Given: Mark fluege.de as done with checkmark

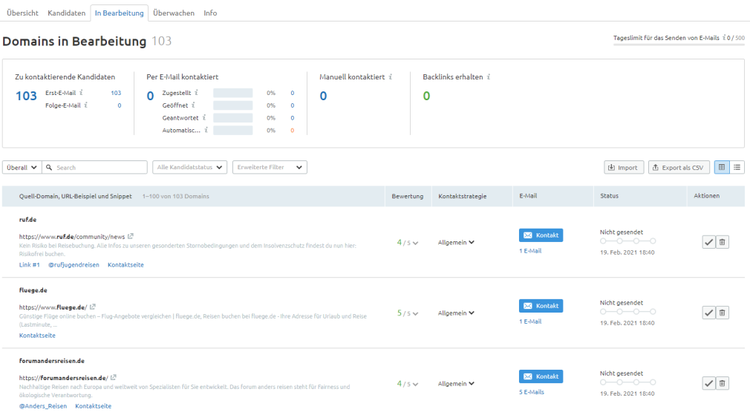Looking at the screenshot, I should coord(708,313).
